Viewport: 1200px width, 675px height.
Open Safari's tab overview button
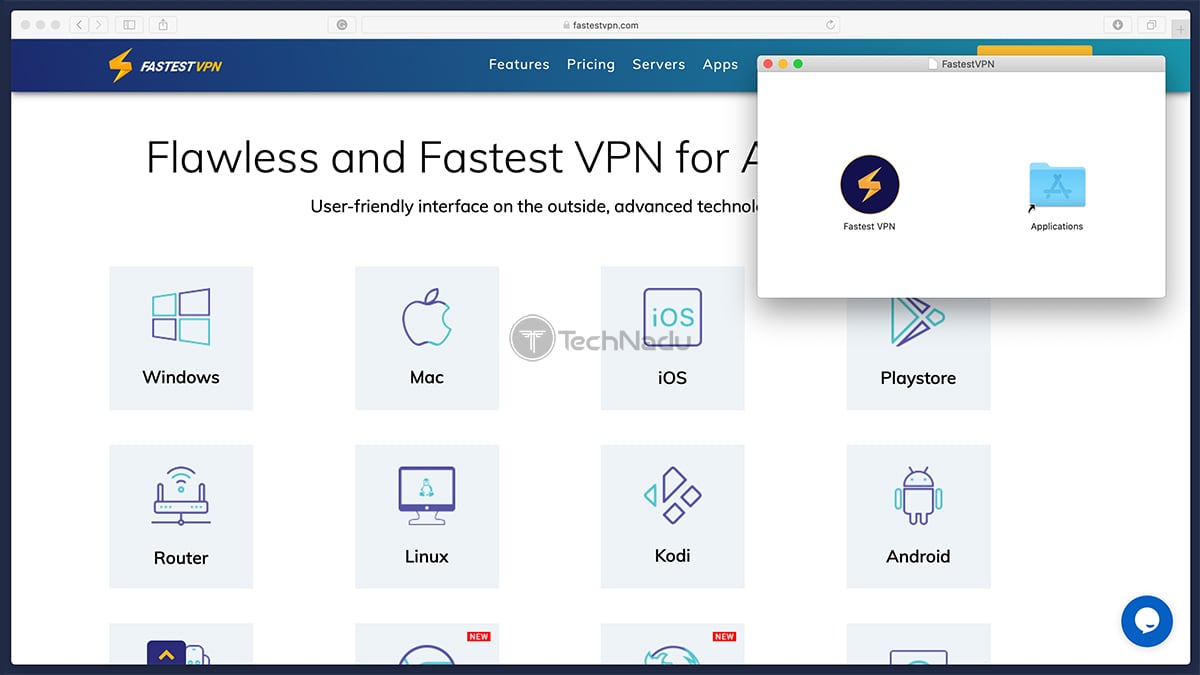coord(1152,24)
